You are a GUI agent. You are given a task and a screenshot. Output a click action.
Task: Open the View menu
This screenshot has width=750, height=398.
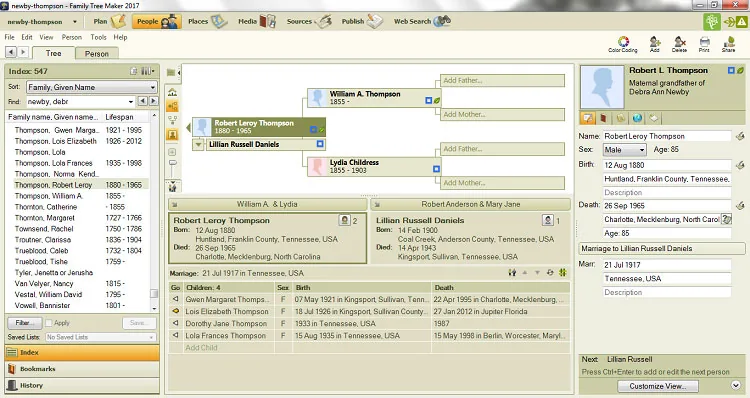[x=46, y=37]
